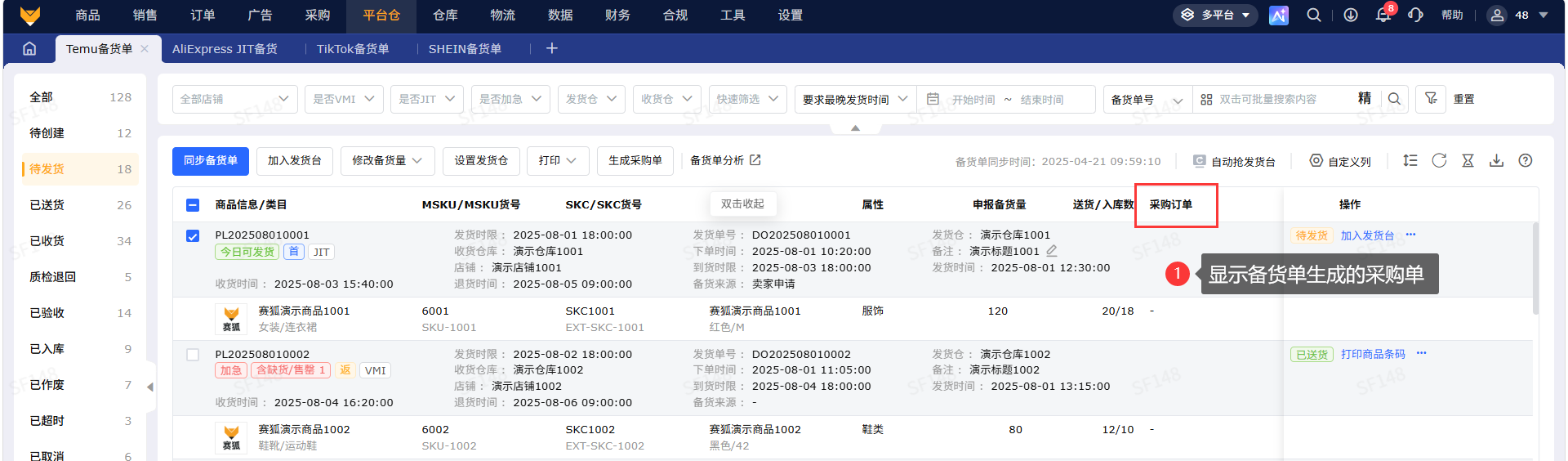Click the export download icon
This screenshot has width=1568, height=461.
(x=1496, y=160)
